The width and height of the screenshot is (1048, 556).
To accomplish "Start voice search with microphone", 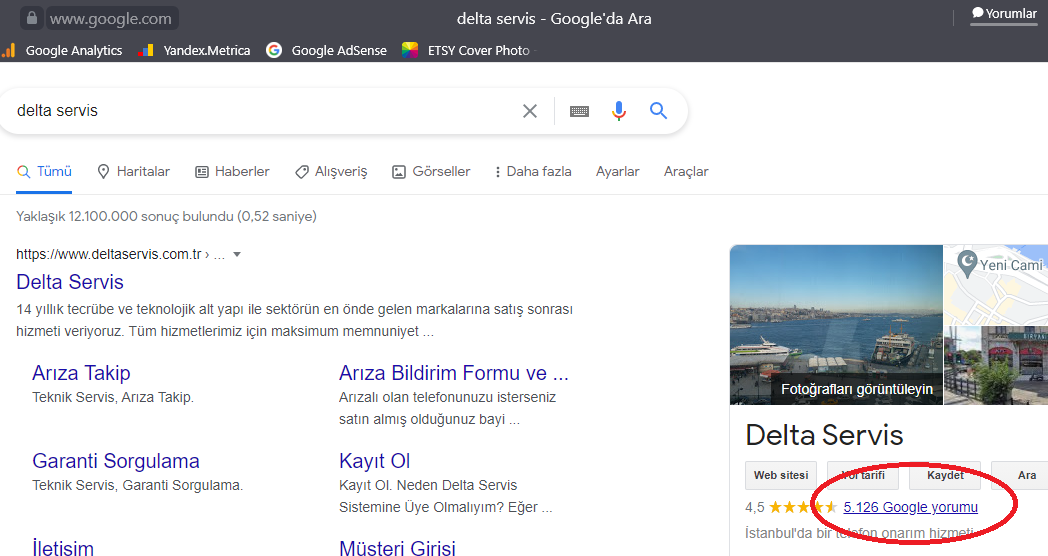I will pos(619,111).
